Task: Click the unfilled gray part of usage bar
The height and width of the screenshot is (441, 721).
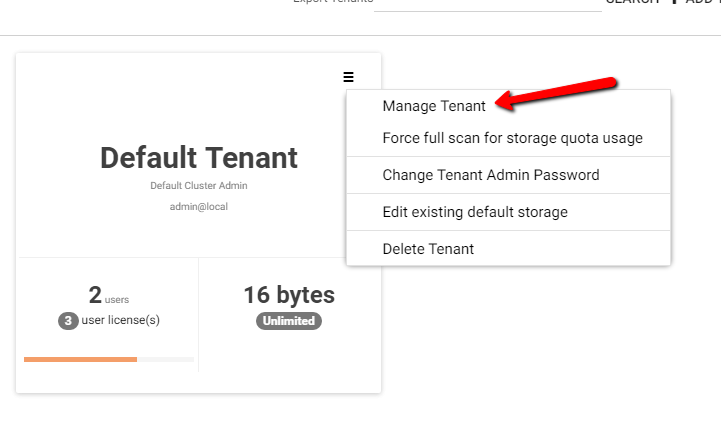Action: click(166, 360)
